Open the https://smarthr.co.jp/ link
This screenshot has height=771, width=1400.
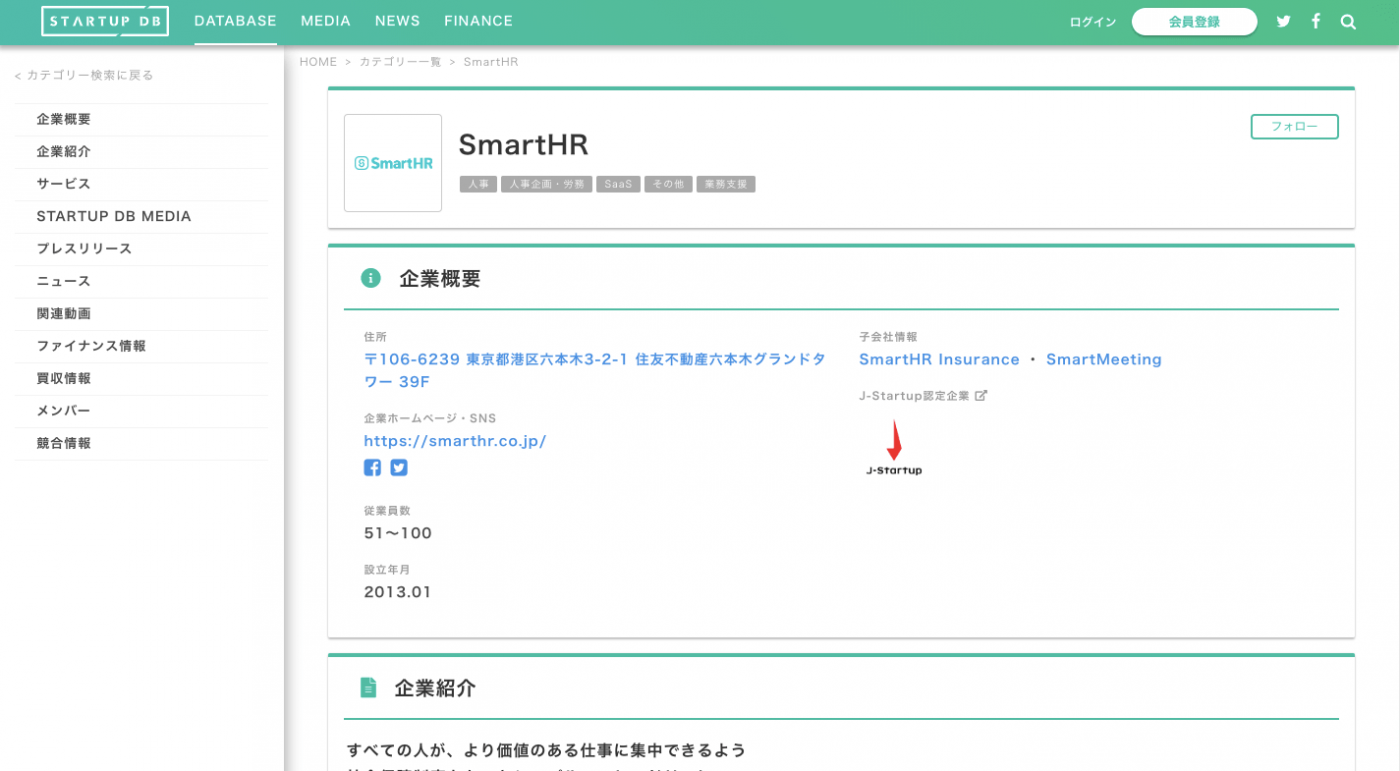pos(455,441)
